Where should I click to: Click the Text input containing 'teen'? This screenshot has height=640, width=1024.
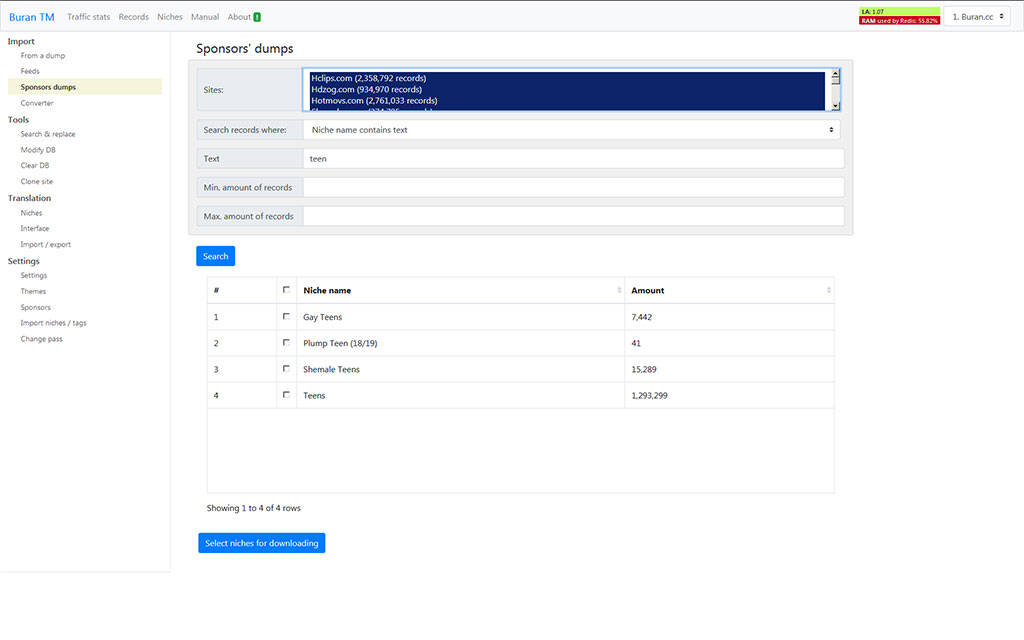point(573,159)
